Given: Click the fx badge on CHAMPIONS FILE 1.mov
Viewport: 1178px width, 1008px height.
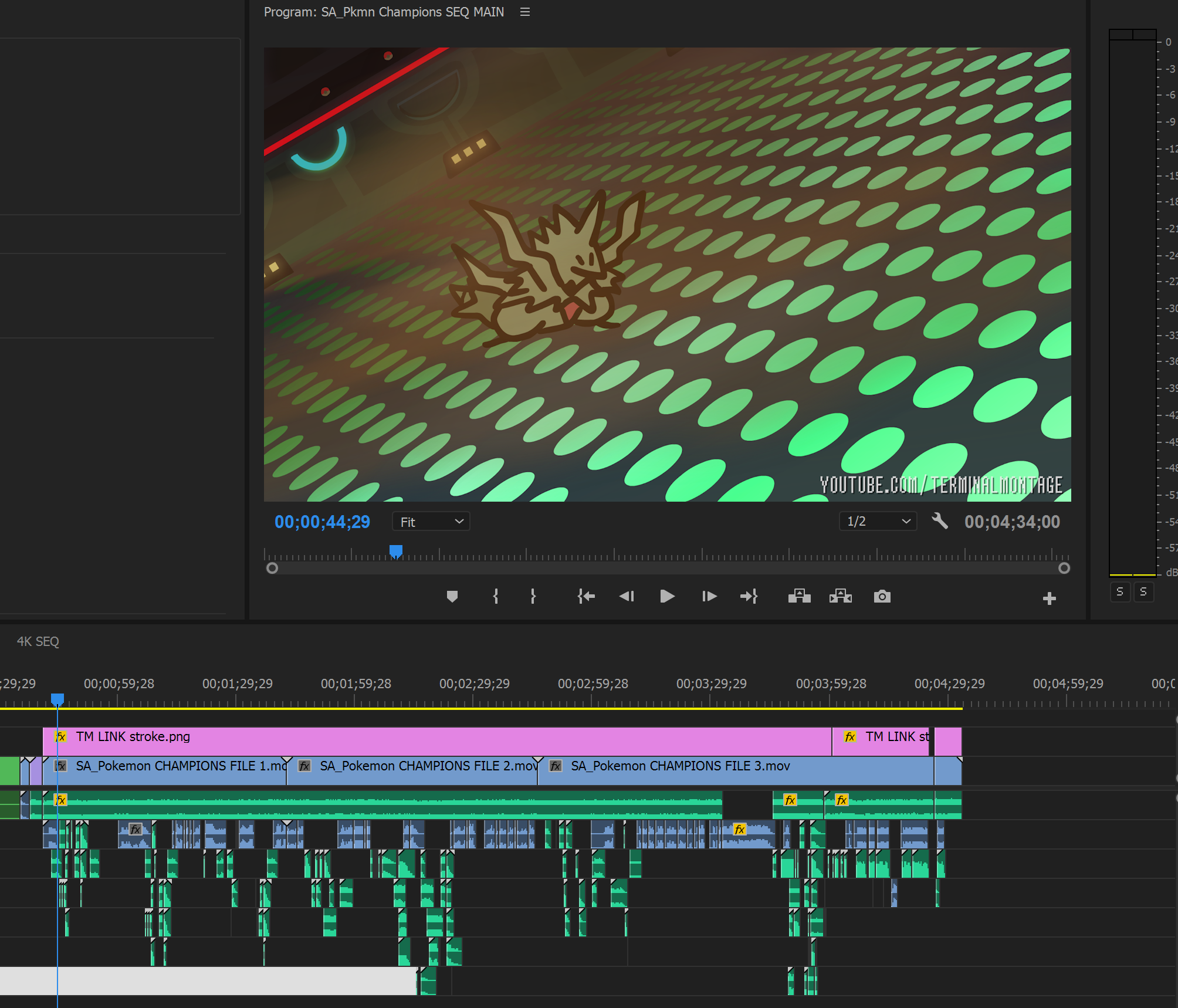Looking at the screenshot, I should point(60,766).
